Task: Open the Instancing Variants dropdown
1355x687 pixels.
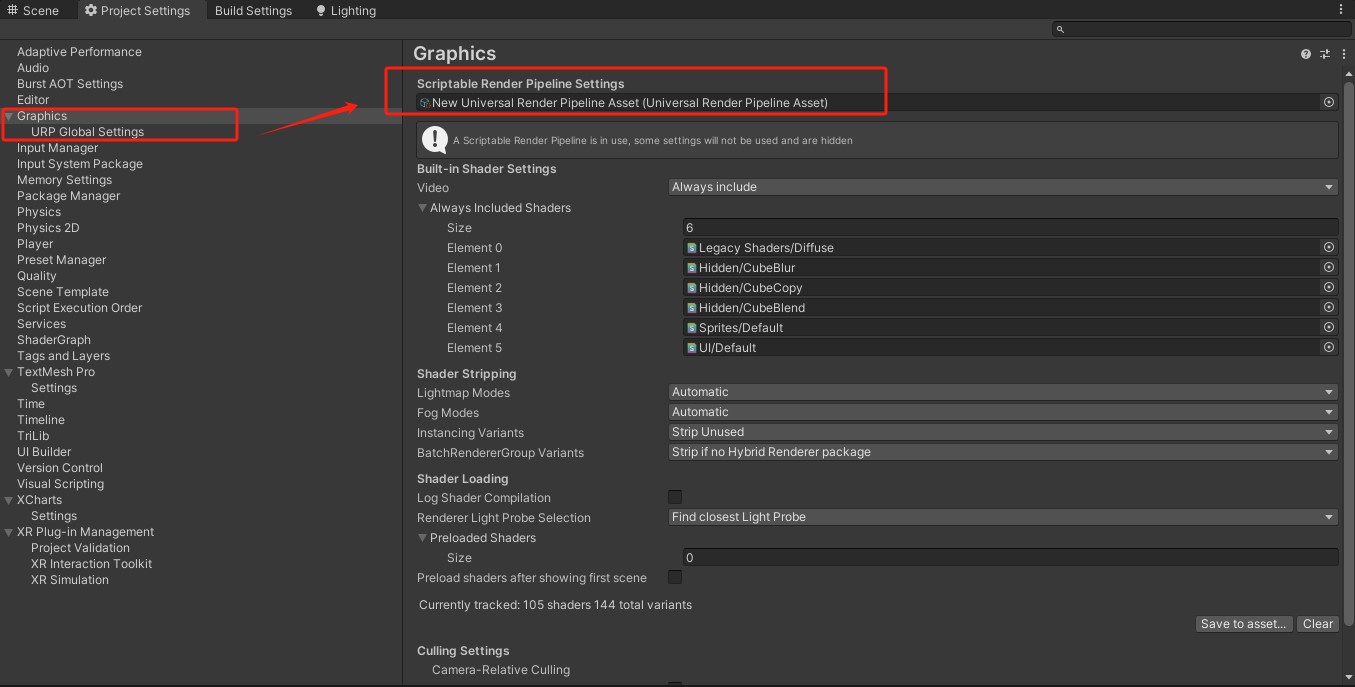Action: coord(1002,432)
